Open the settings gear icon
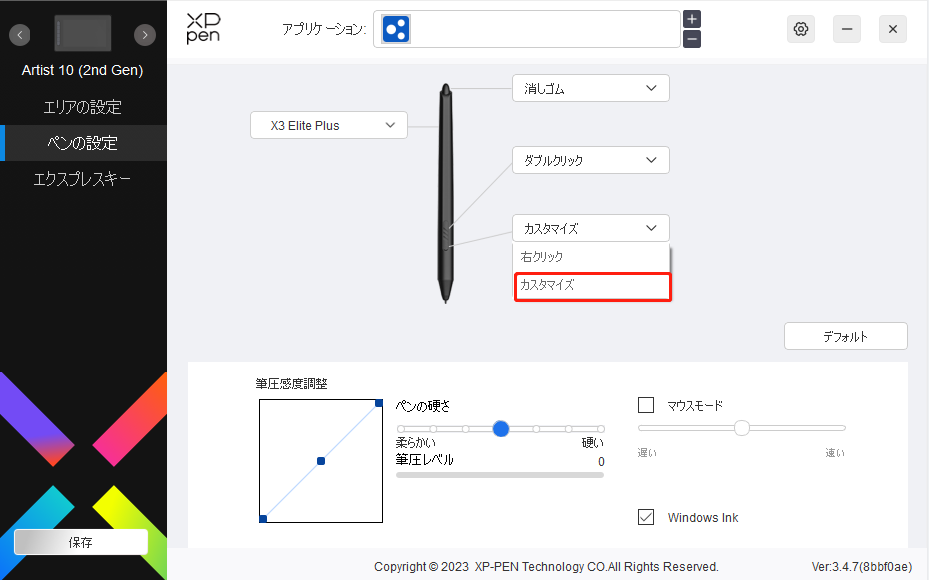The height and width of the screenshot is (580, 929). [800, 29]
